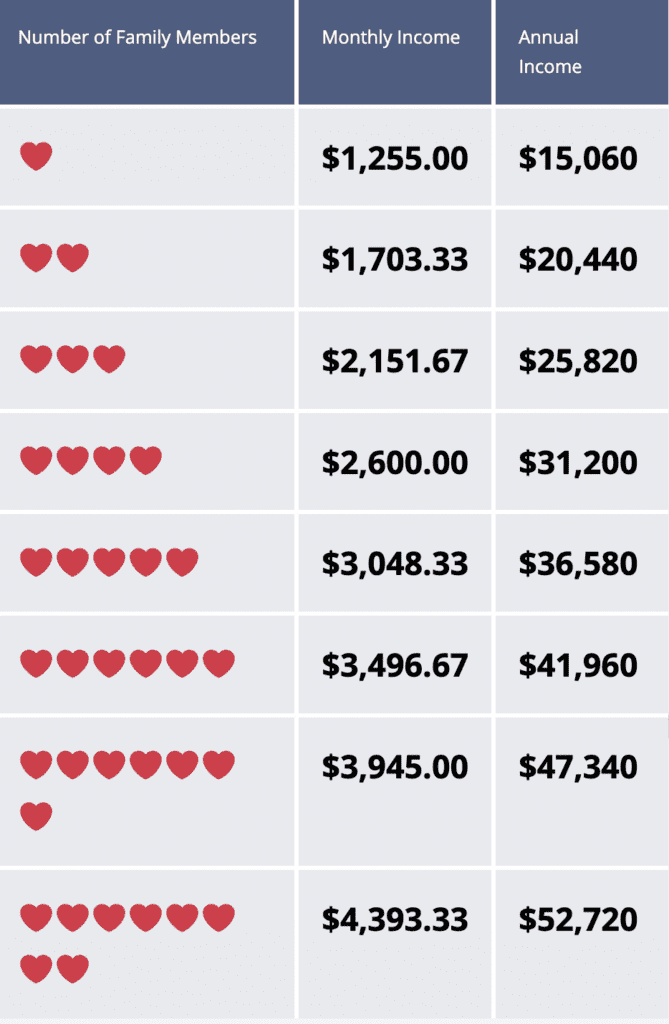This screenshot has height=1024, width=669.
Task: Select the $15,060 annual income cell
Action: 578,158
